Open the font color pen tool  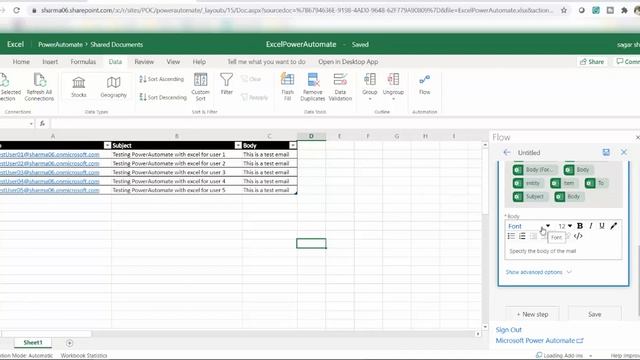point(613,226)
